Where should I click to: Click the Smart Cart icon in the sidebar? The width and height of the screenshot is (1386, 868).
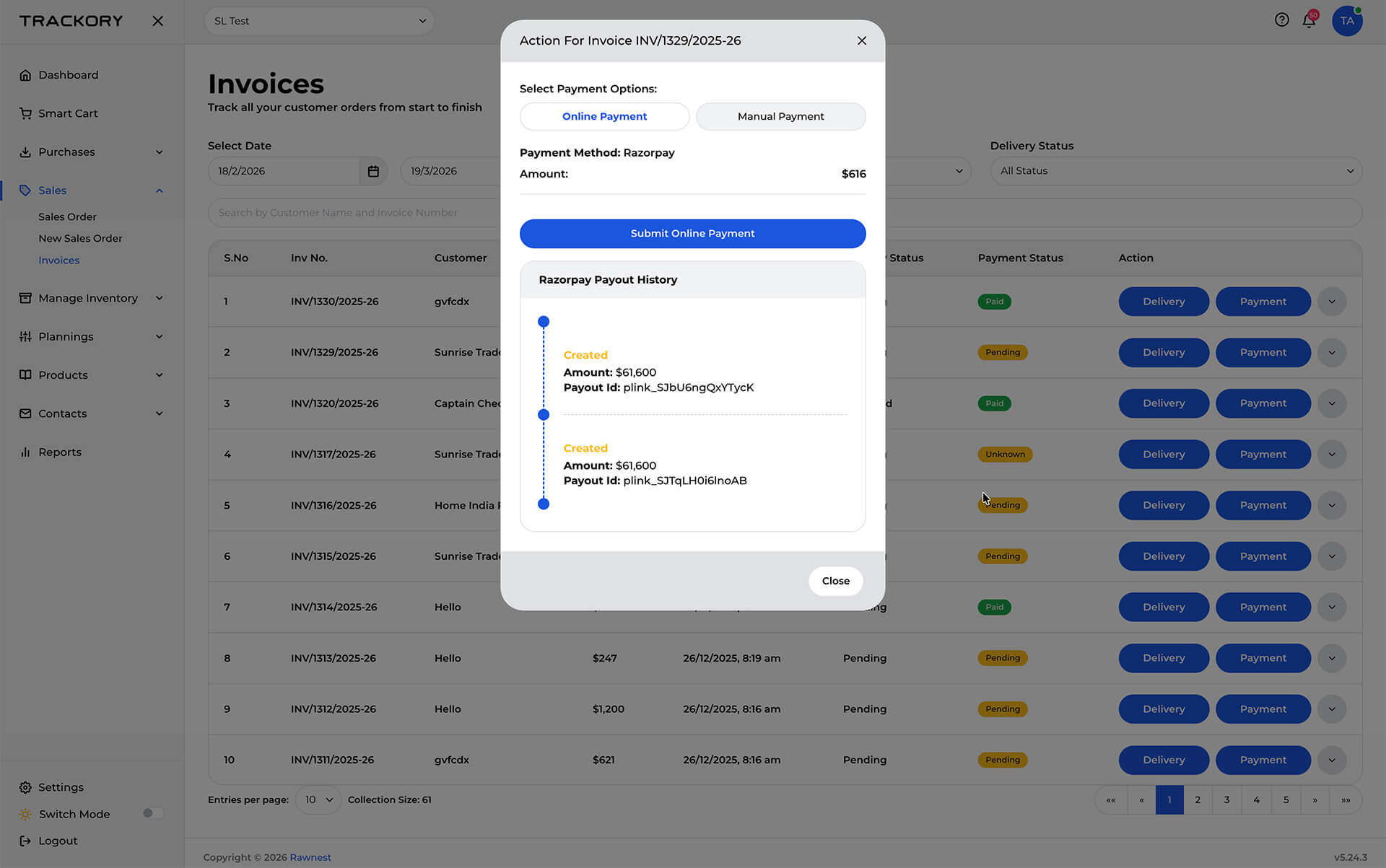point(25,113)
